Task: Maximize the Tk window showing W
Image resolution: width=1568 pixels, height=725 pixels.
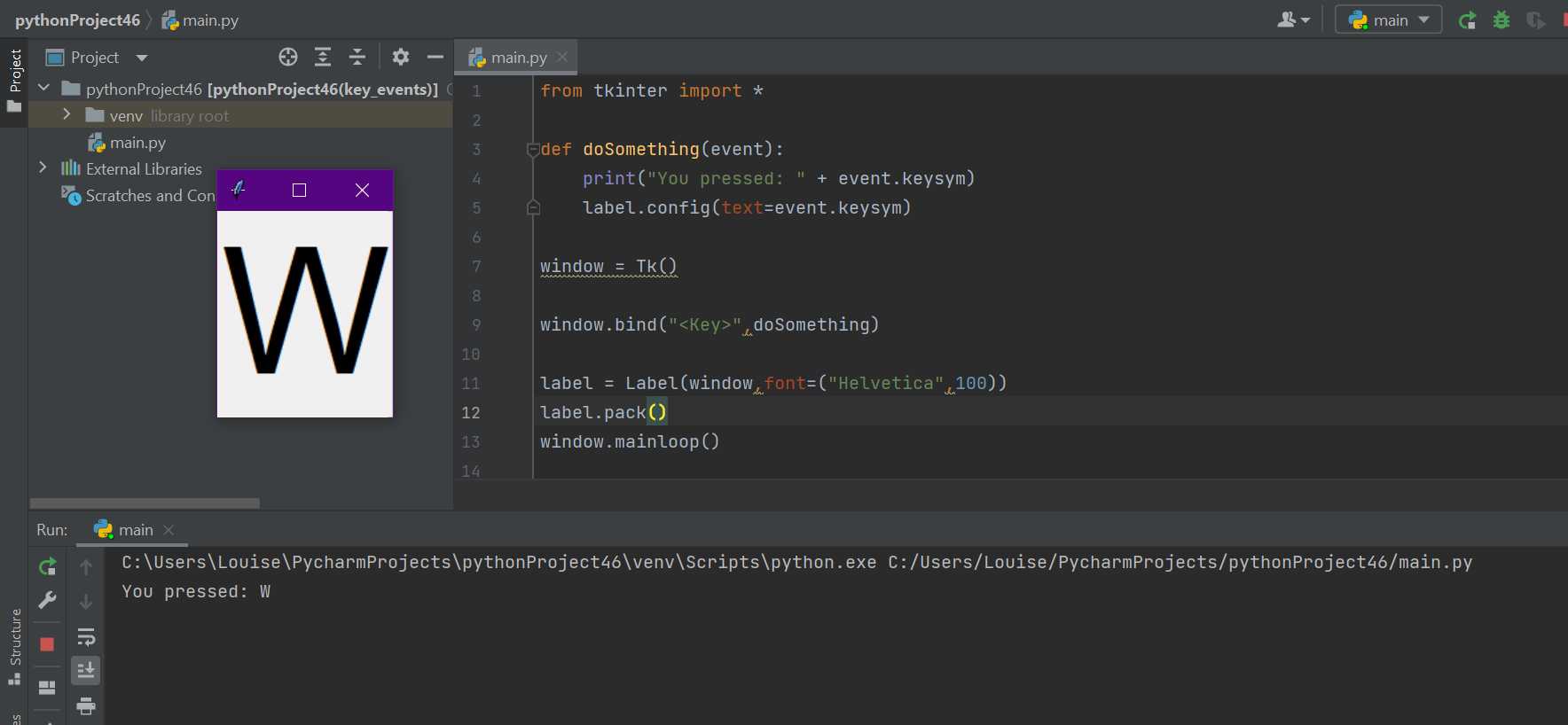Action: (299, 190)
